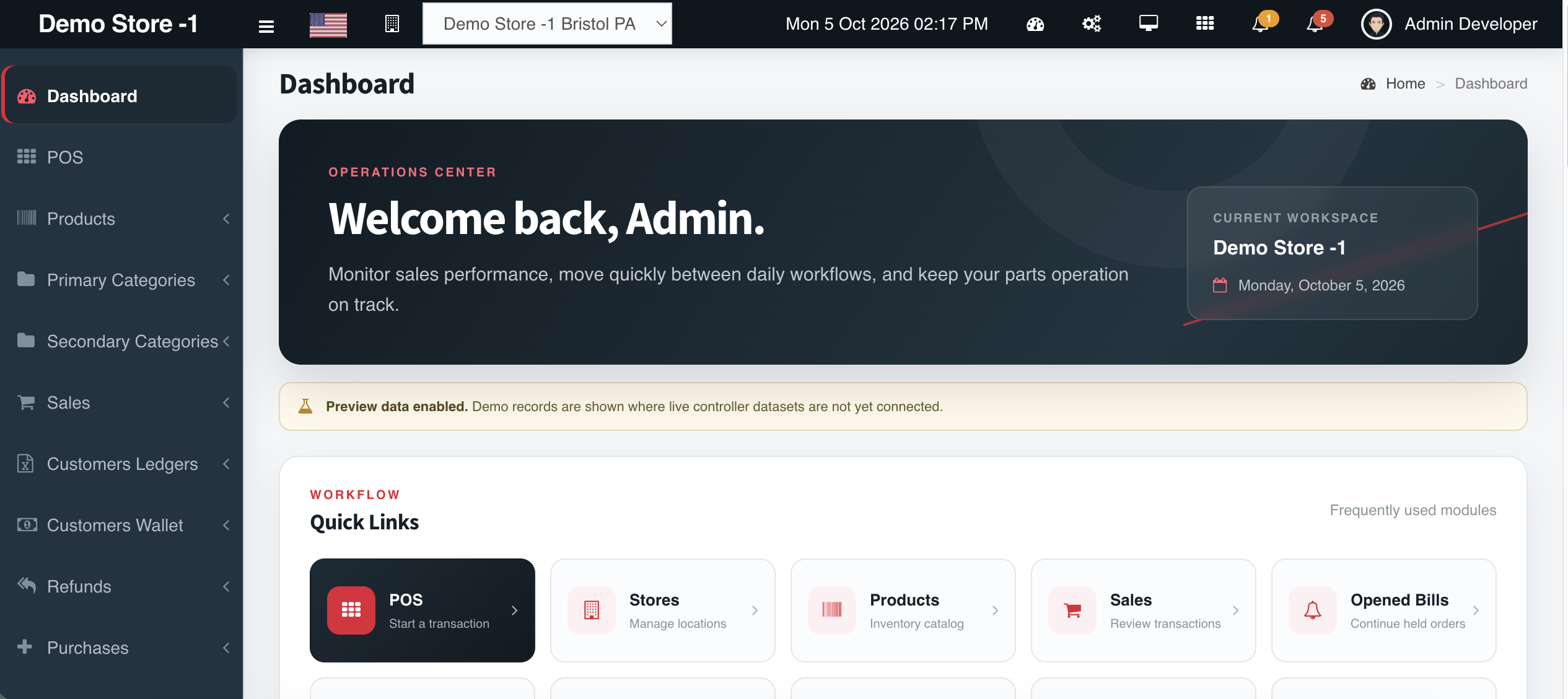Screen dimensions: 1568x699
Task: Open Opened Bills Continue held orders card
Action: pyautogui.click(x=1383, y=610)
